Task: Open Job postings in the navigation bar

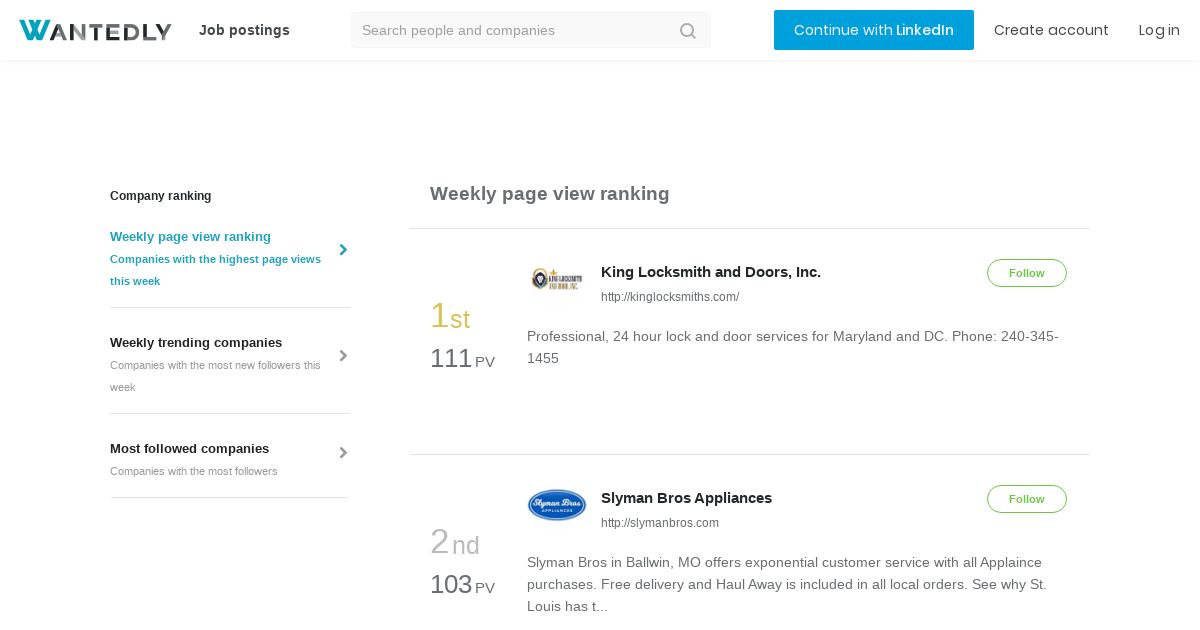Action: [244, 30]
